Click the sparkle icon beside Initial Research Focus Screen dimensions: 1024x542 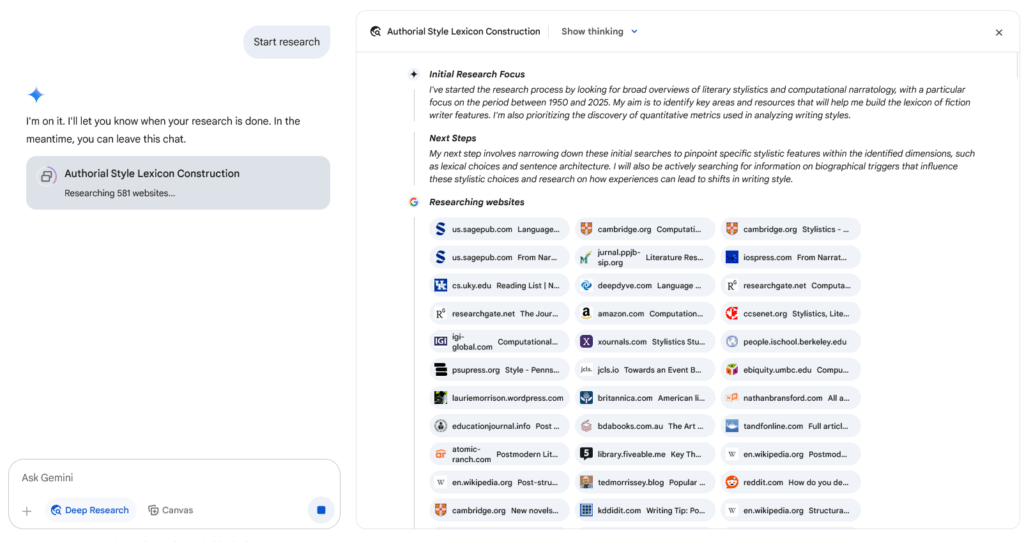tap(413, 74)
